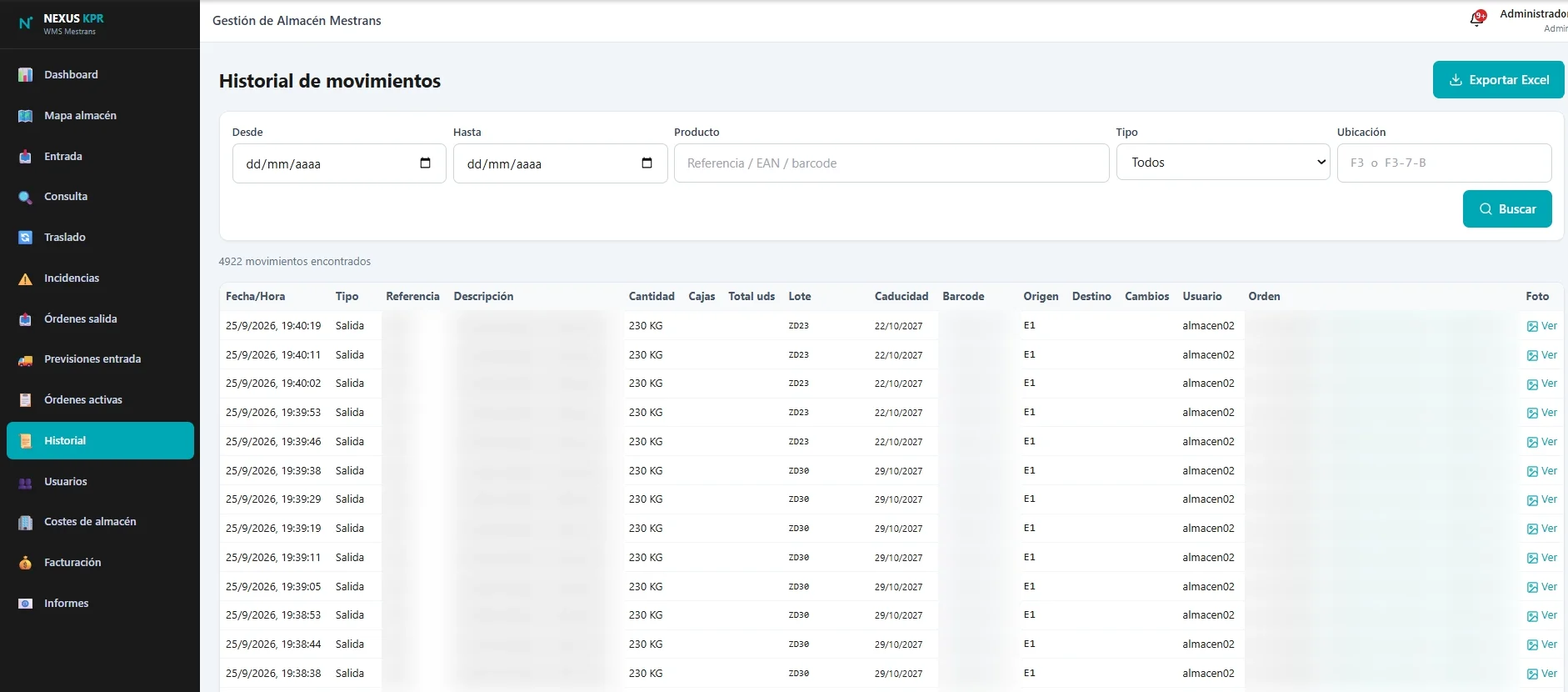Click the Fecha/Hora column header
Image resolution: width=1568 pixels, height=692 pixels.
click(255, 296)
